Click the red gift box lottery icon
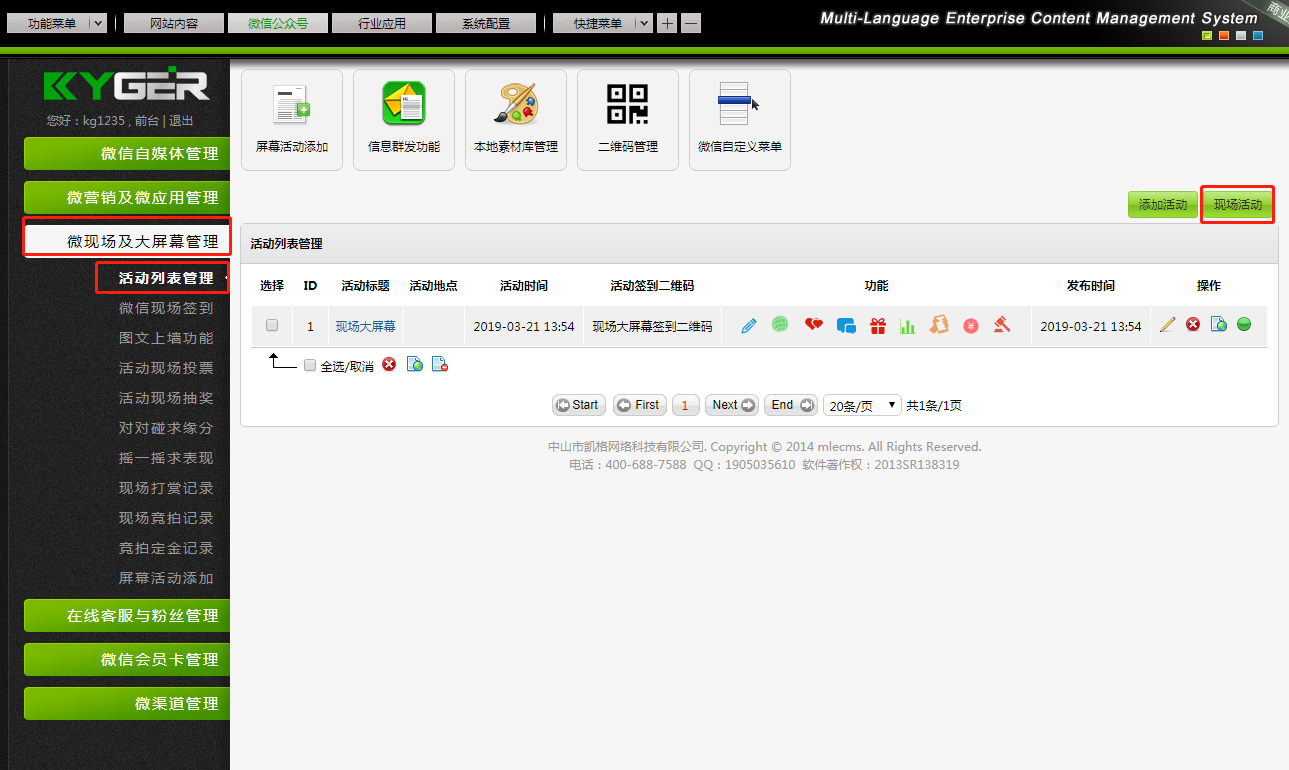 click(x=878, y=325)
